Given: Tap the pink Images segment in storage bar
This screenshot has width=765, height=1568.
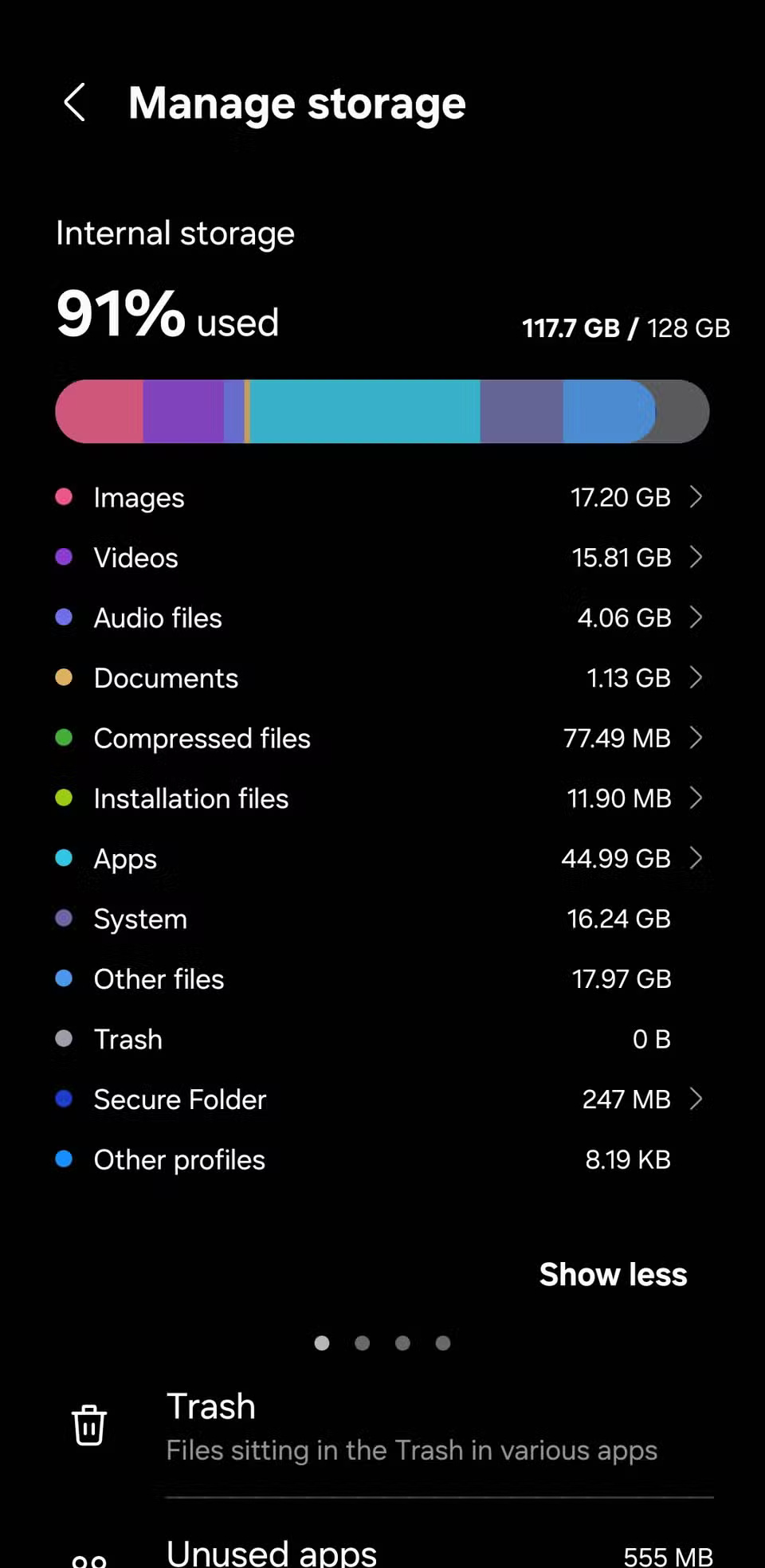Looking at the screenshot, I should (100, 411).
